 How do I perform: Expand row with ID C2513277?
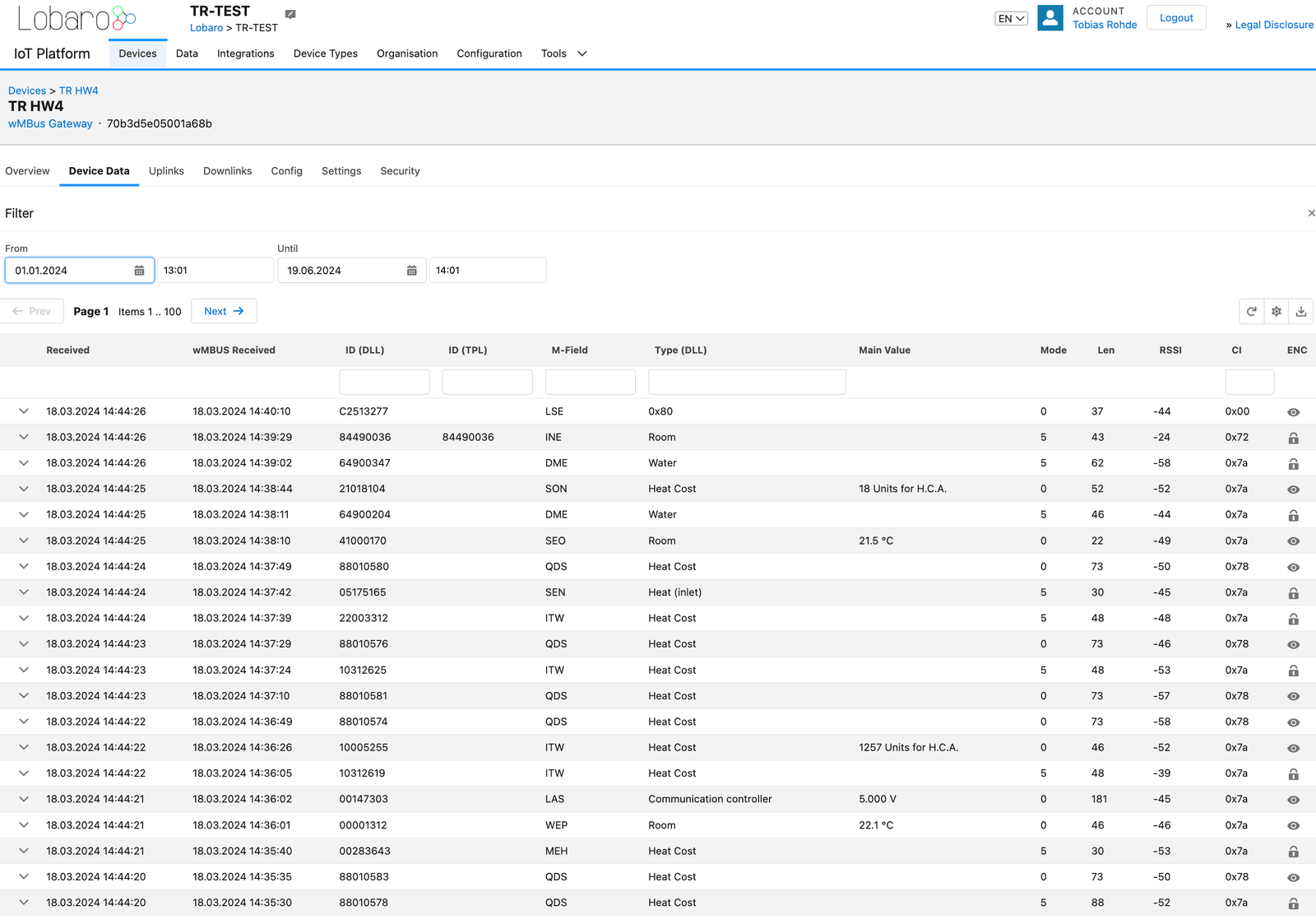[24, 411]
